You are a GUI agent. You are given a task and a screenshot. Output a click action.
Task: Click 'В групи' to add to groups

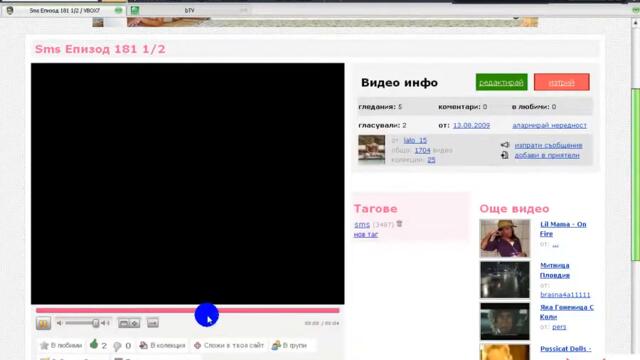289,345
